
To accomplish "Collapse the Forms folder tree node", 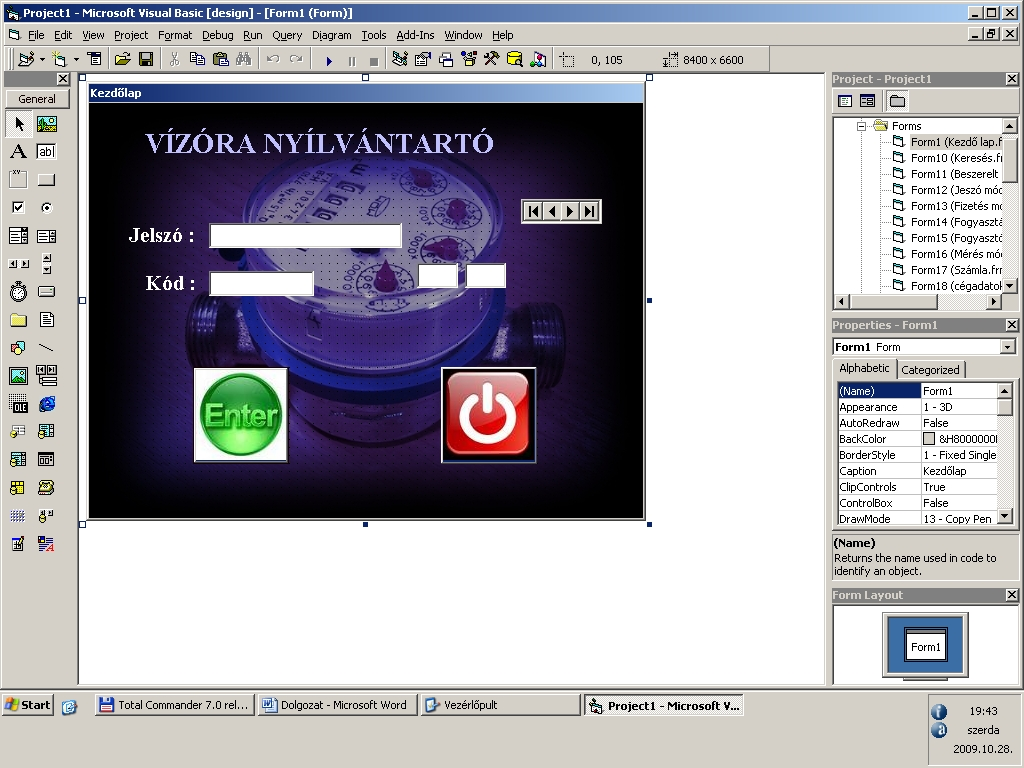I will coord(861,126).
